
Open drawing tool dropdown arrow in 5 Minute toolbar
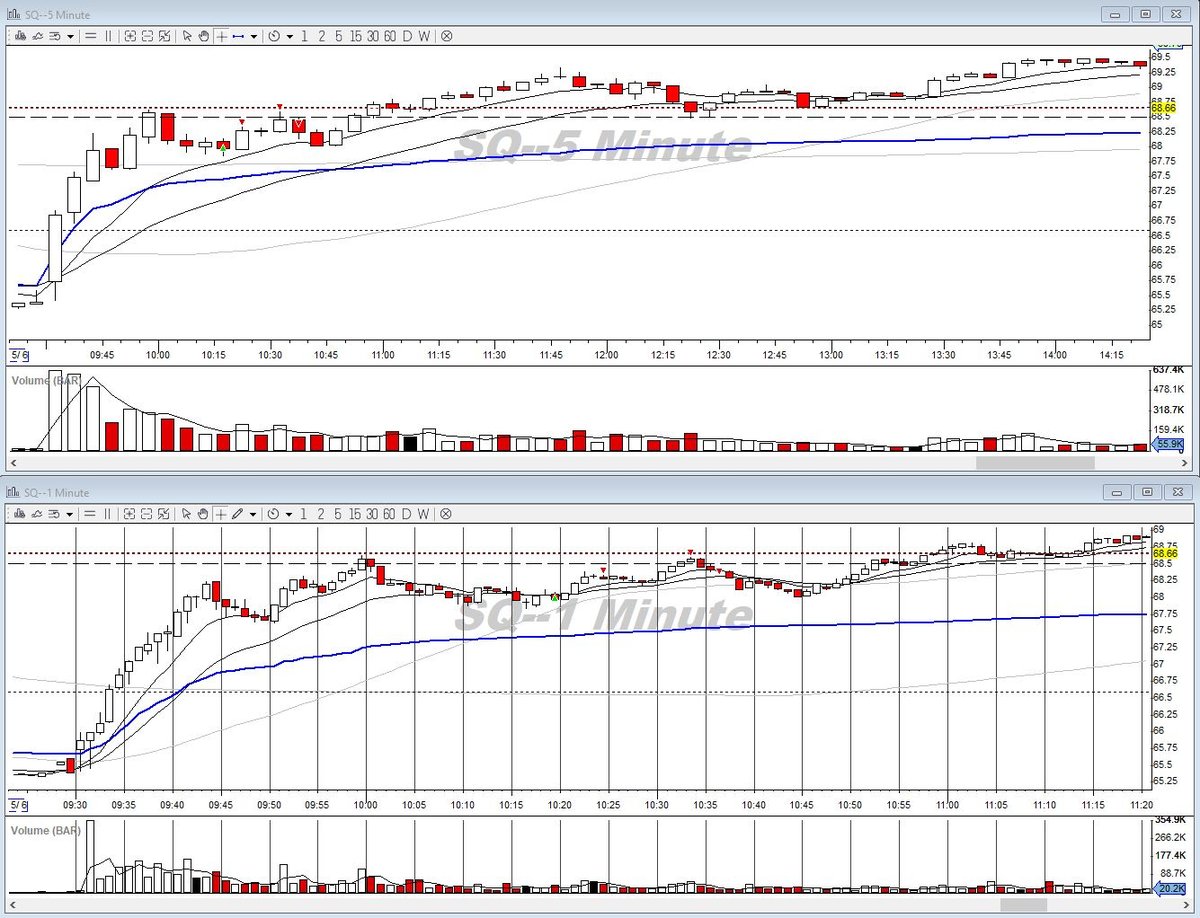click(x=254, y=36)
